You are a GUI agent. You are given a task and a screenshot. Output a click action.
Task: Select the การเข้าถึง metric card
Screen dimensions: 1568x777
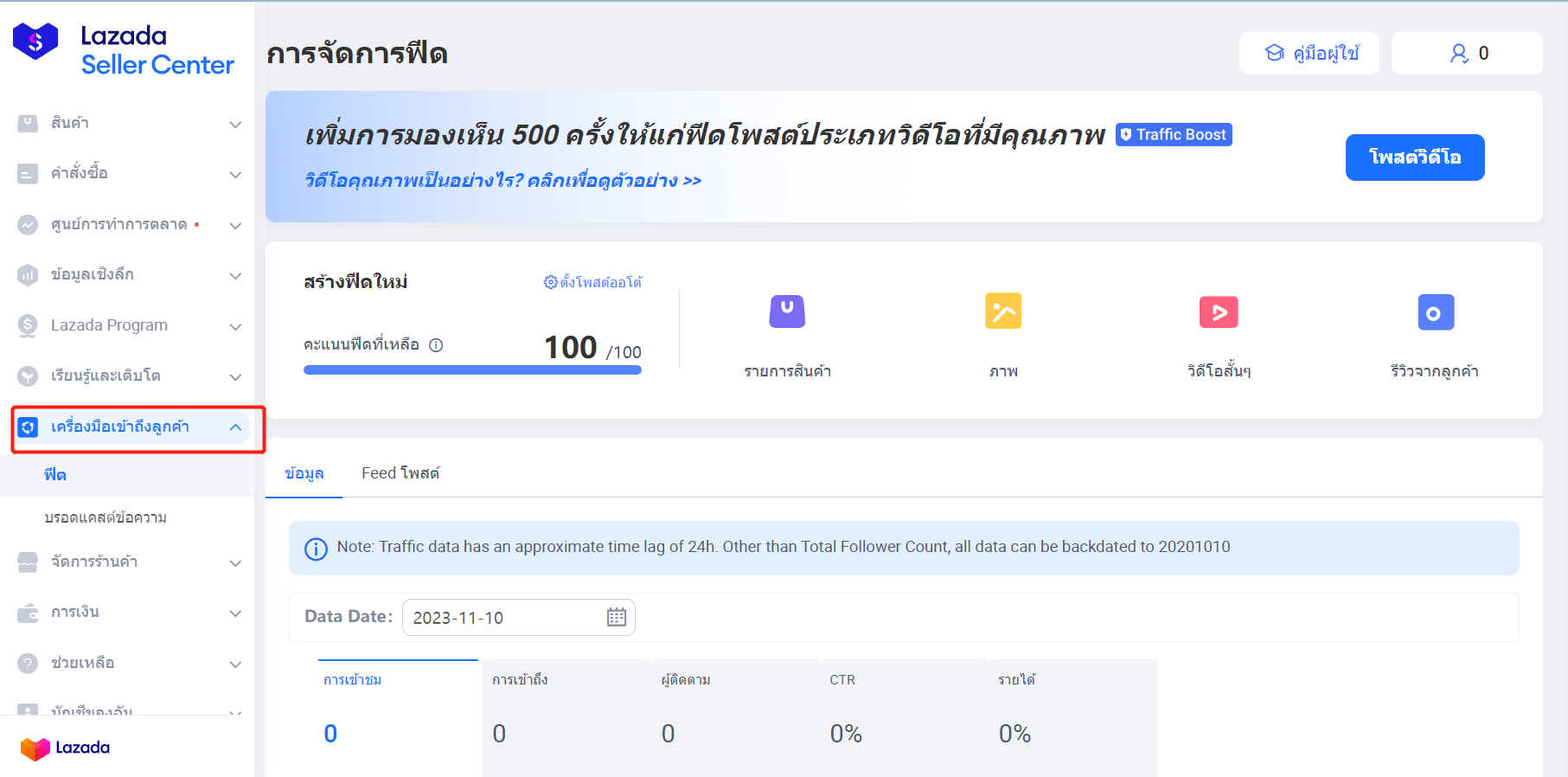point(566,710)
